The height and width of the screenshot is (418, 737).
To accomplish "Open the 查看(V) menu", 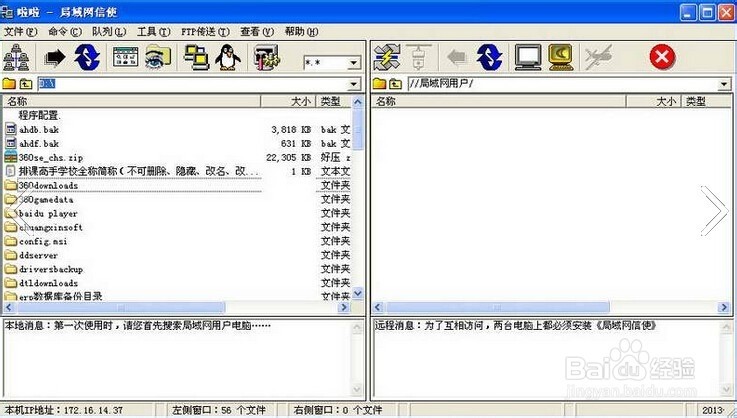I will click(x=257, y=32).
